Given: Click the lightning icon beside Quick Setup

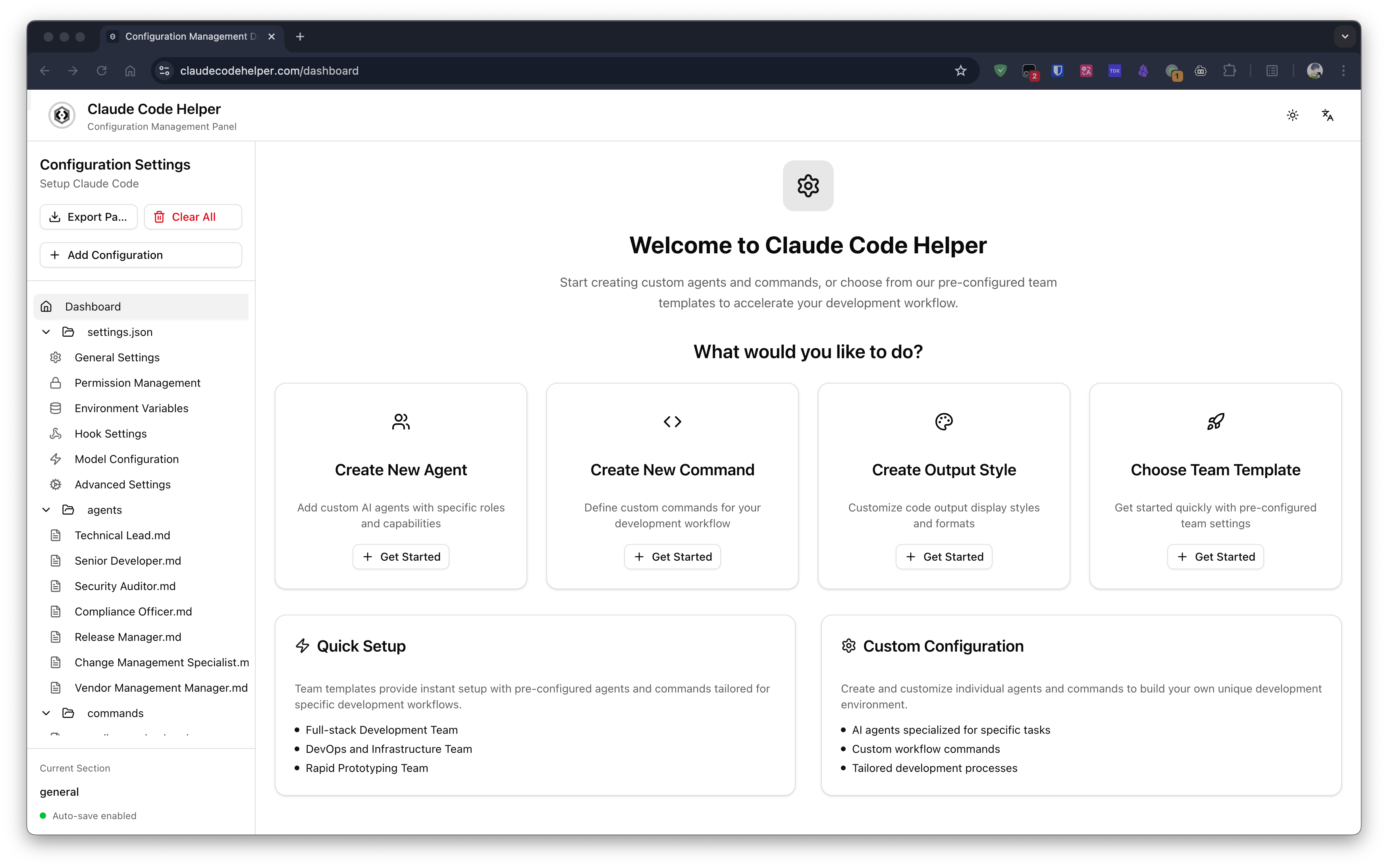Looking at the screenshot, I should click(x=303, y=646).
